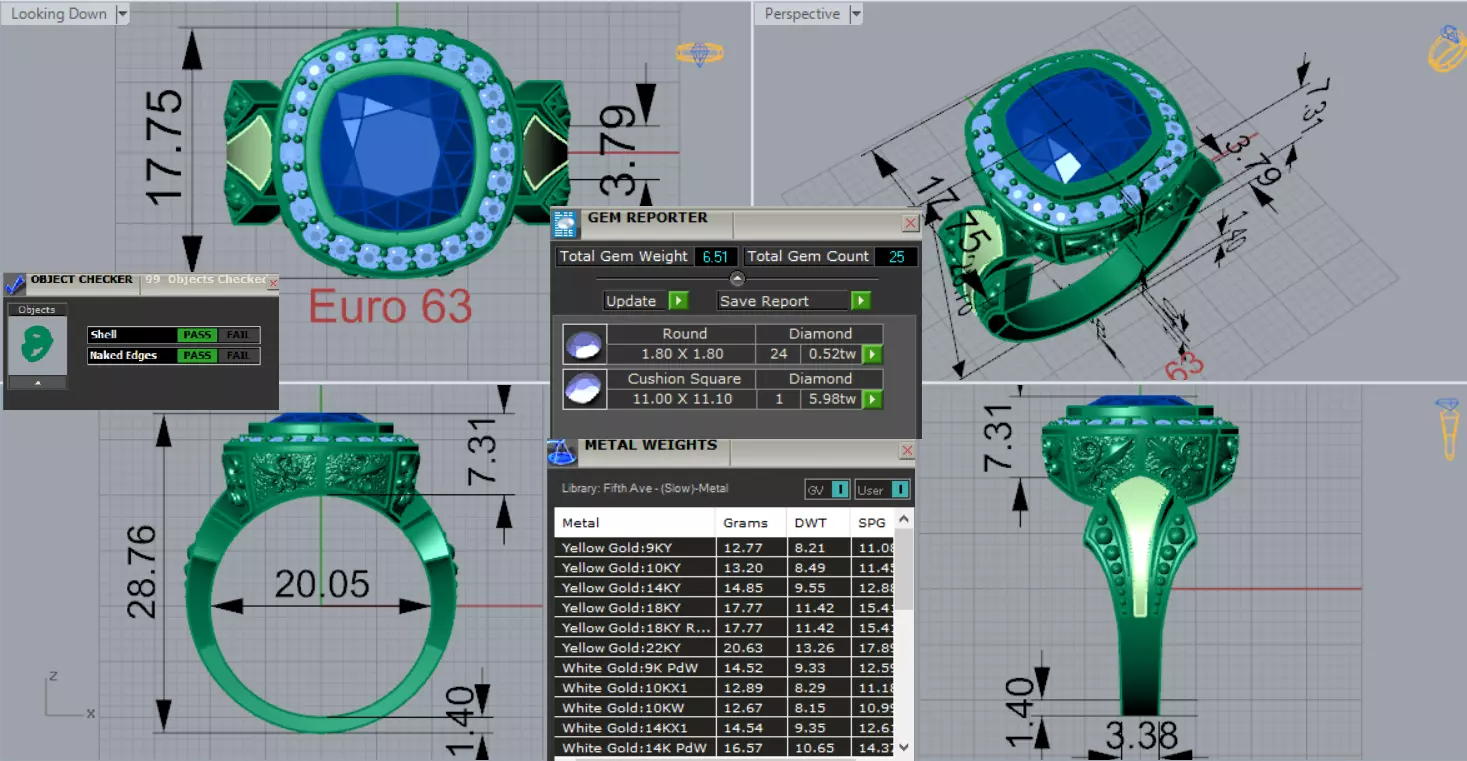Viewport: 1467px width, 761px height.
Task: Click the metal table scrollbar down arrow
Action: click(x=904, y=746)
